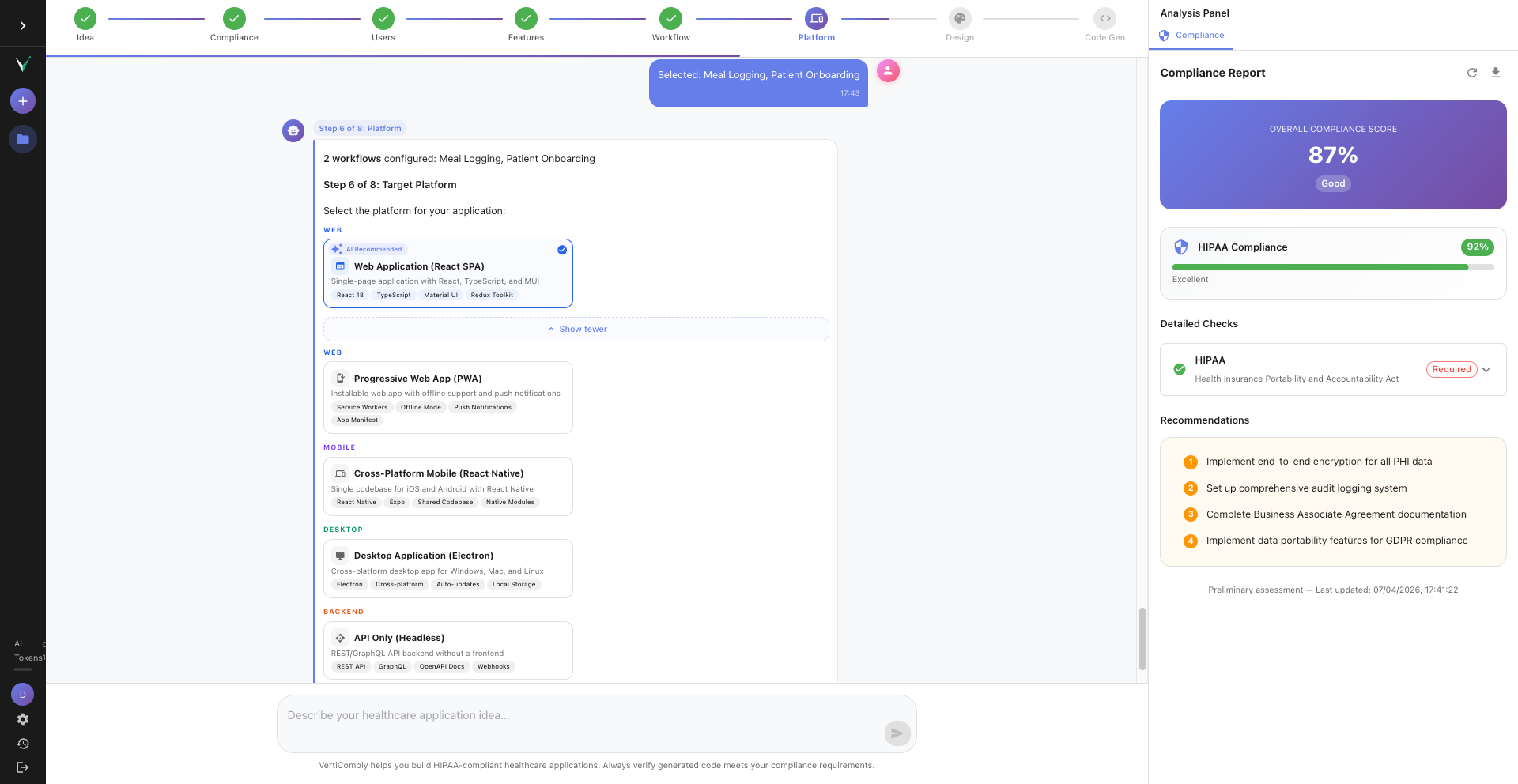Image resolution: width=1518 pixels, height=784 pixels.
Task: Open a new project with the plus icon
Action: pos(23,100)
